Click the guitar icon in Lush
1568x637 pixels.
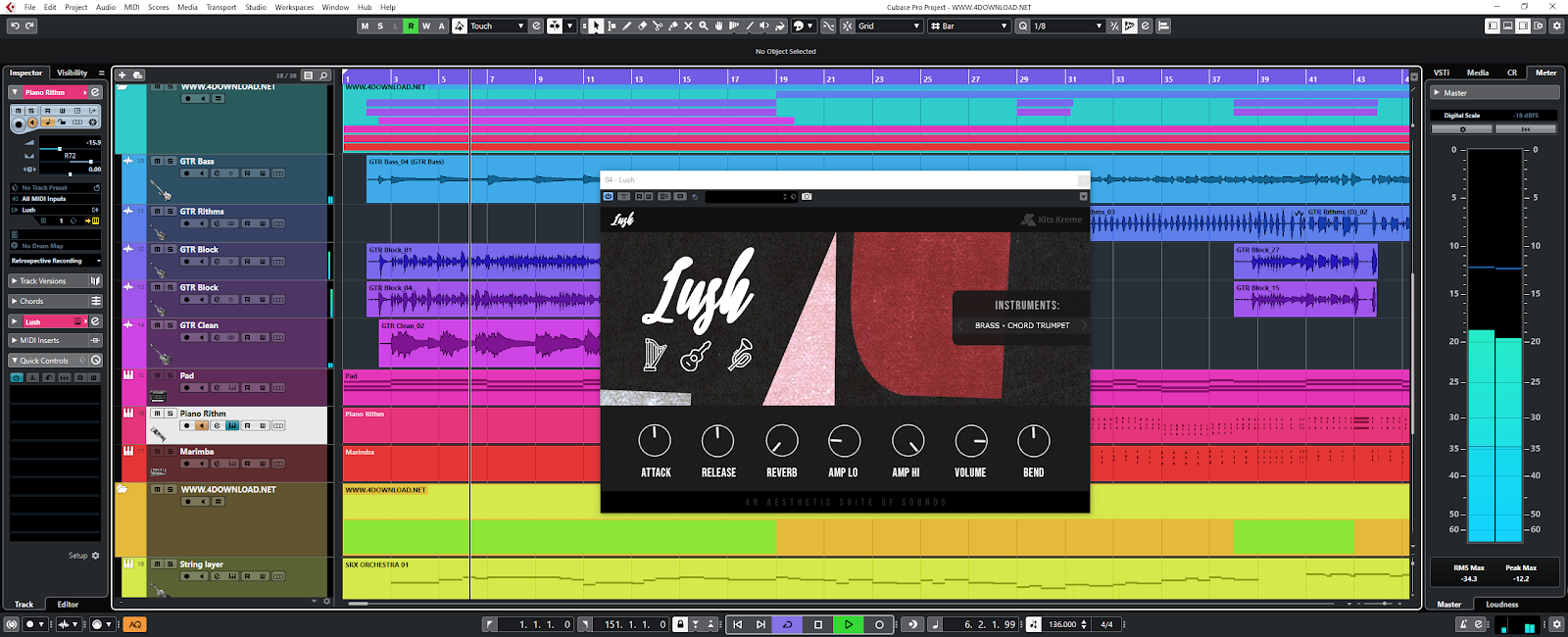pos(696,355)
